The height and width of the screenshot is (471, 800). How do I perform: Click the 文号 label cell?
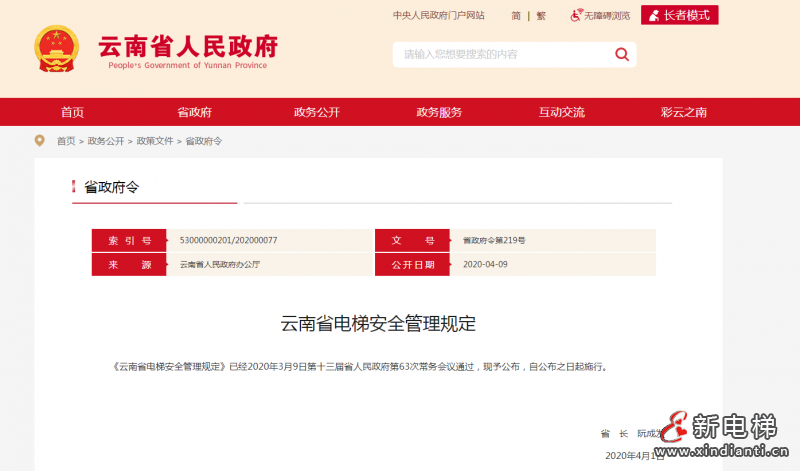[x=412, y=240]
